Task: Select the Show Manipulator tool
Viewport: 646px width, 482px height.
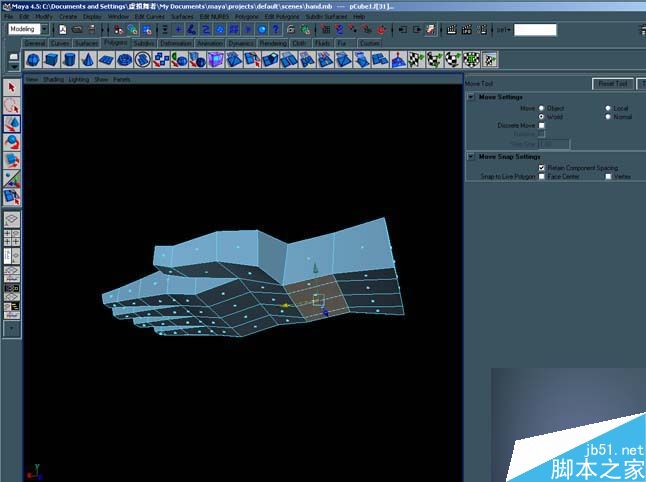Action: pyautogui.click(x=12, y=178)
